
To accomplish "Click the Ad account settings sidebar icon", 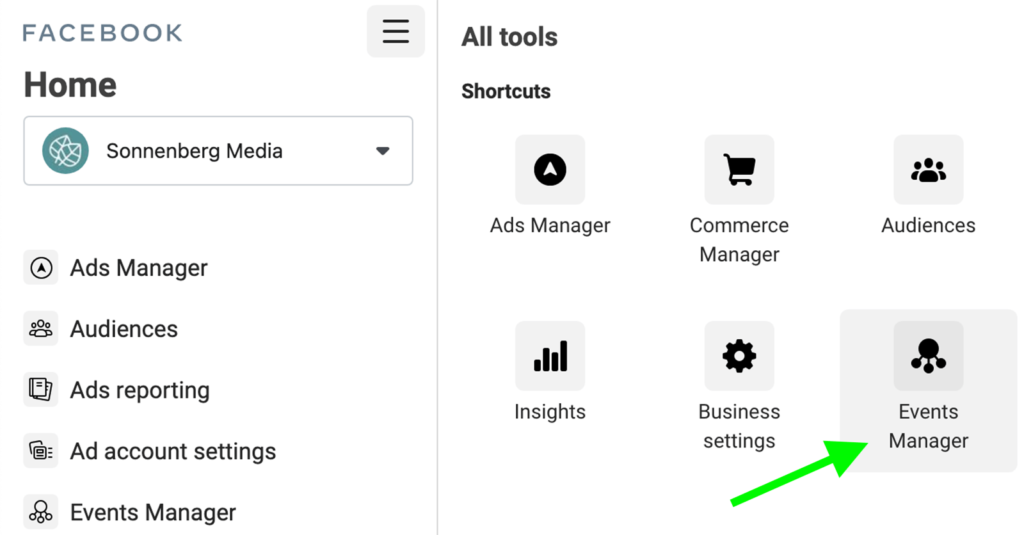I will [x=41, y=451].
